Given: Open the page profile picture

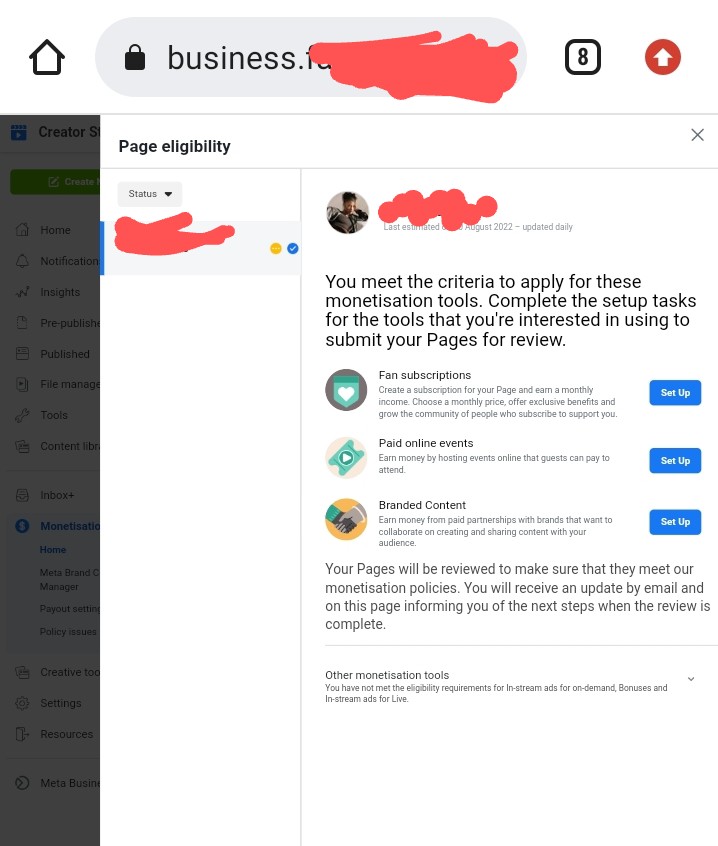Looking at the screenshot, I should (x=347, y=212).
